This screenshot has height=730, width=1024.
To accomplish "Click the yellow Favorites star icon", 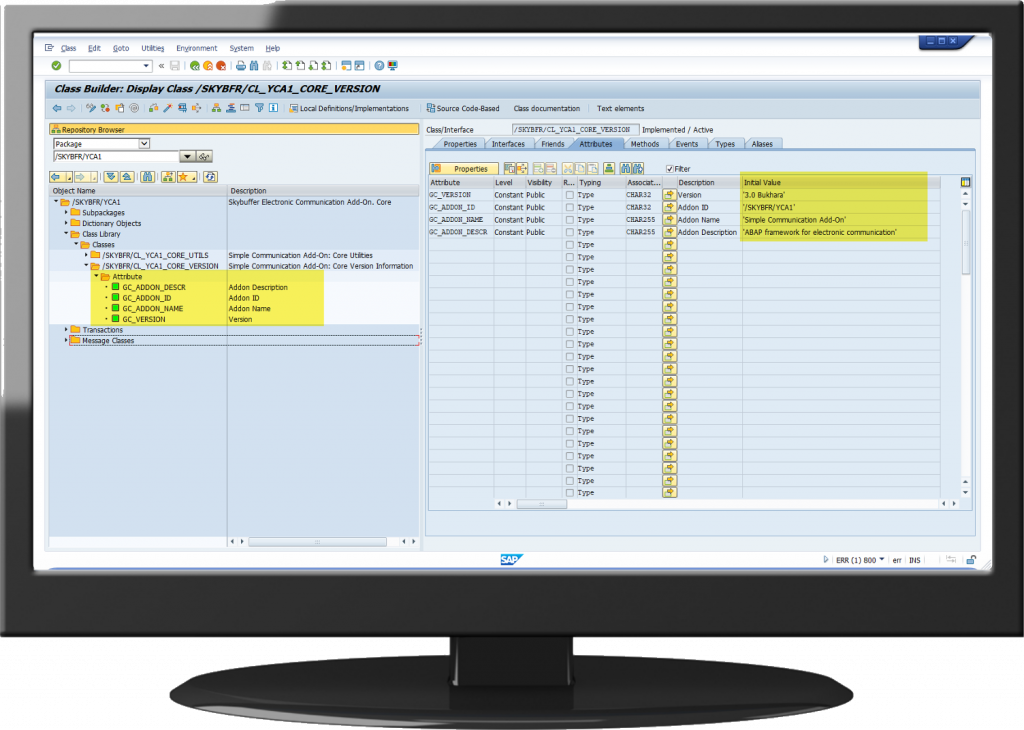I will (x=187, y=177).
